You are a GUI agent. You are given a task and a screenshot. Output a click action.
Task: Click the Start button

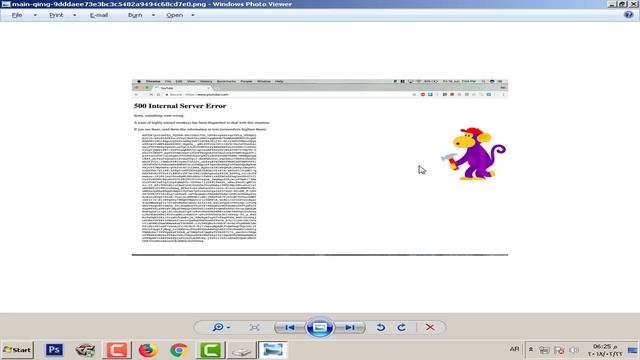[17, 350]
